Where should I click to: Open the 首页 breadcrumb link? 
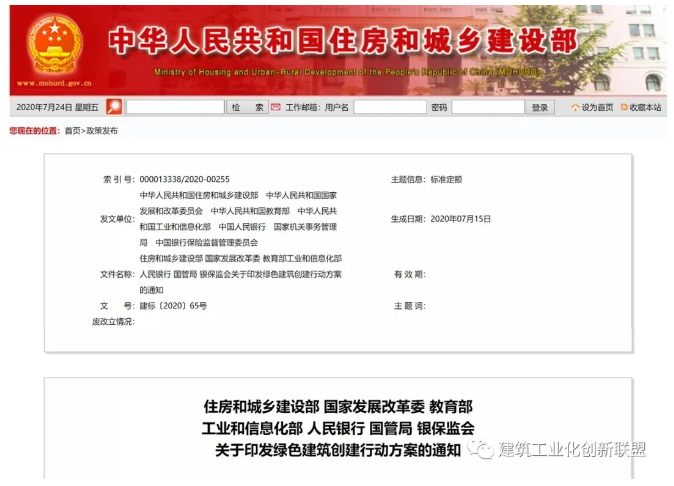(72, 131)
